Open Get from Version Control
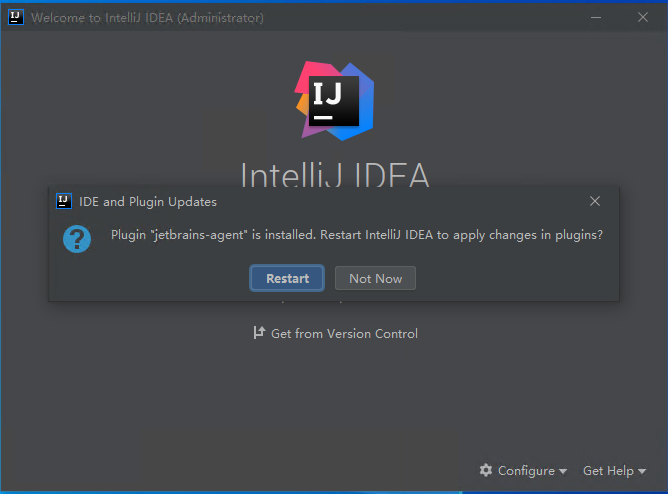This screenshot has width=668, height=494. [x=336, y=333]
